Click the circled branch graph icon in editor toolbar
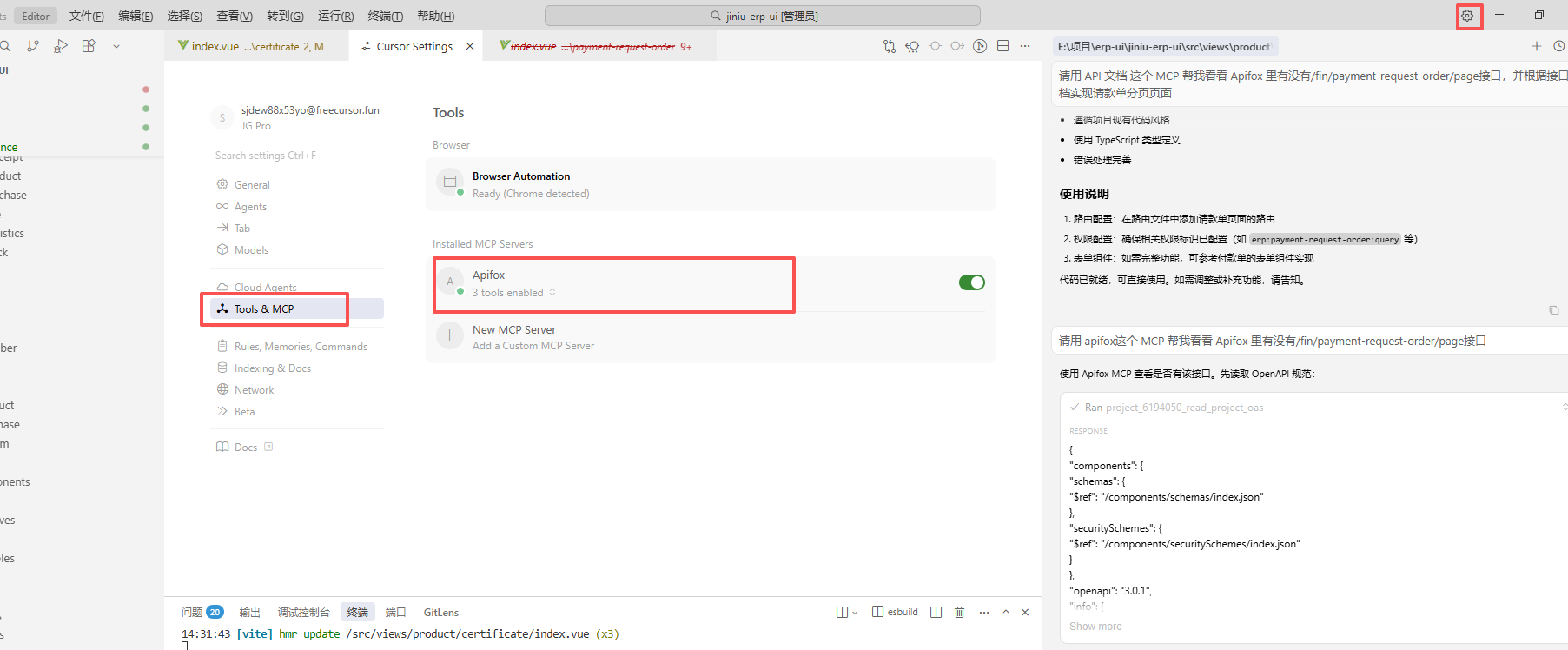The height and width of the screenshot is (650, 1568). tap(980, 46)
